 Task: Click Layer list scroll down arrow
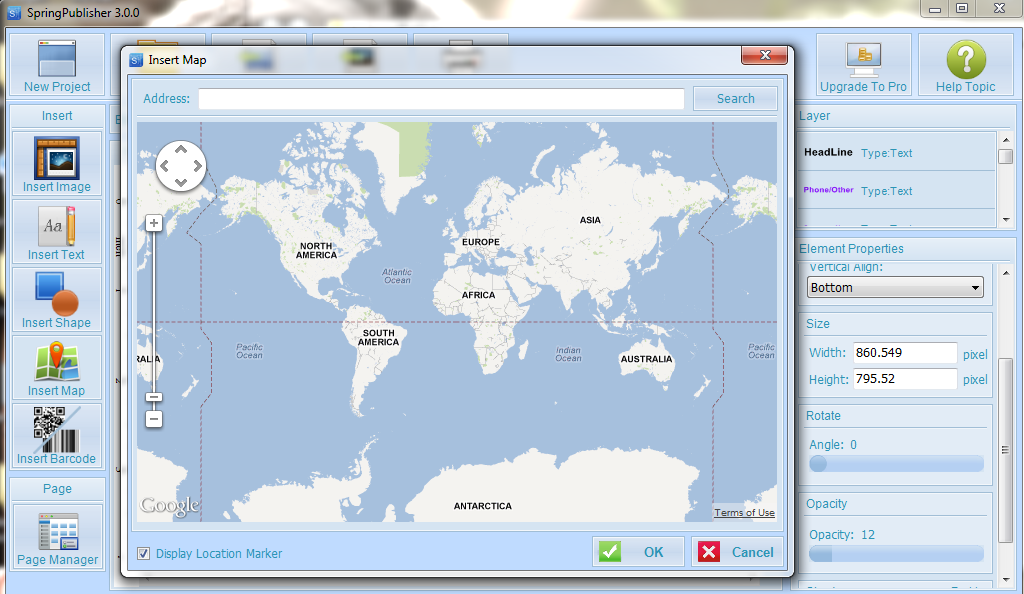click(1006, 219)
